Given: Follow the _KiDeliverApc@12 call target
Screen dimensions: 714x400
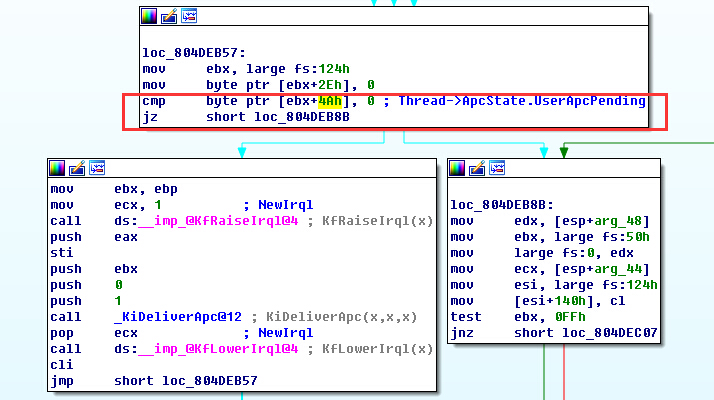Looking at the screenshot, I should (x=178, y=317).
